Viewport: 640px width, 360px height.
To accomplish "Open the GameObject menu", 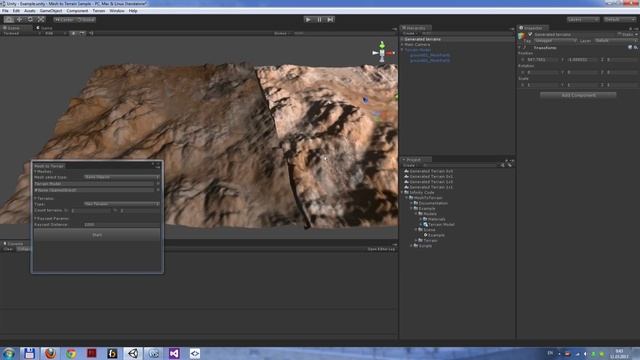I will point(51,11).
